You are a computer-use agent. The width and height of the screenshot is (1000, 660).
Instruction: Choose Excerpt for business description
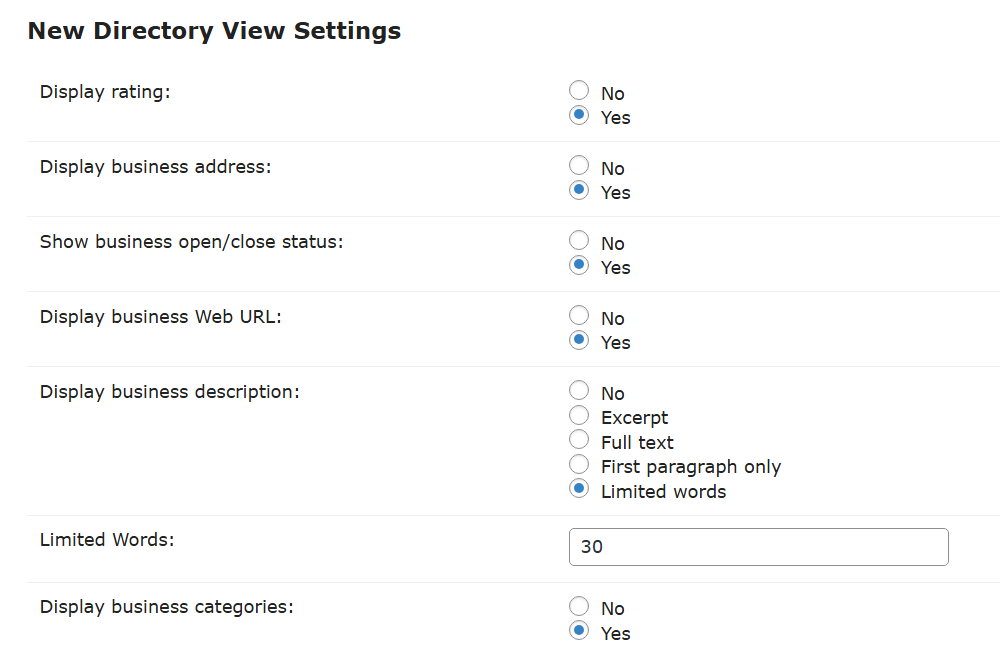click(579, 415)
